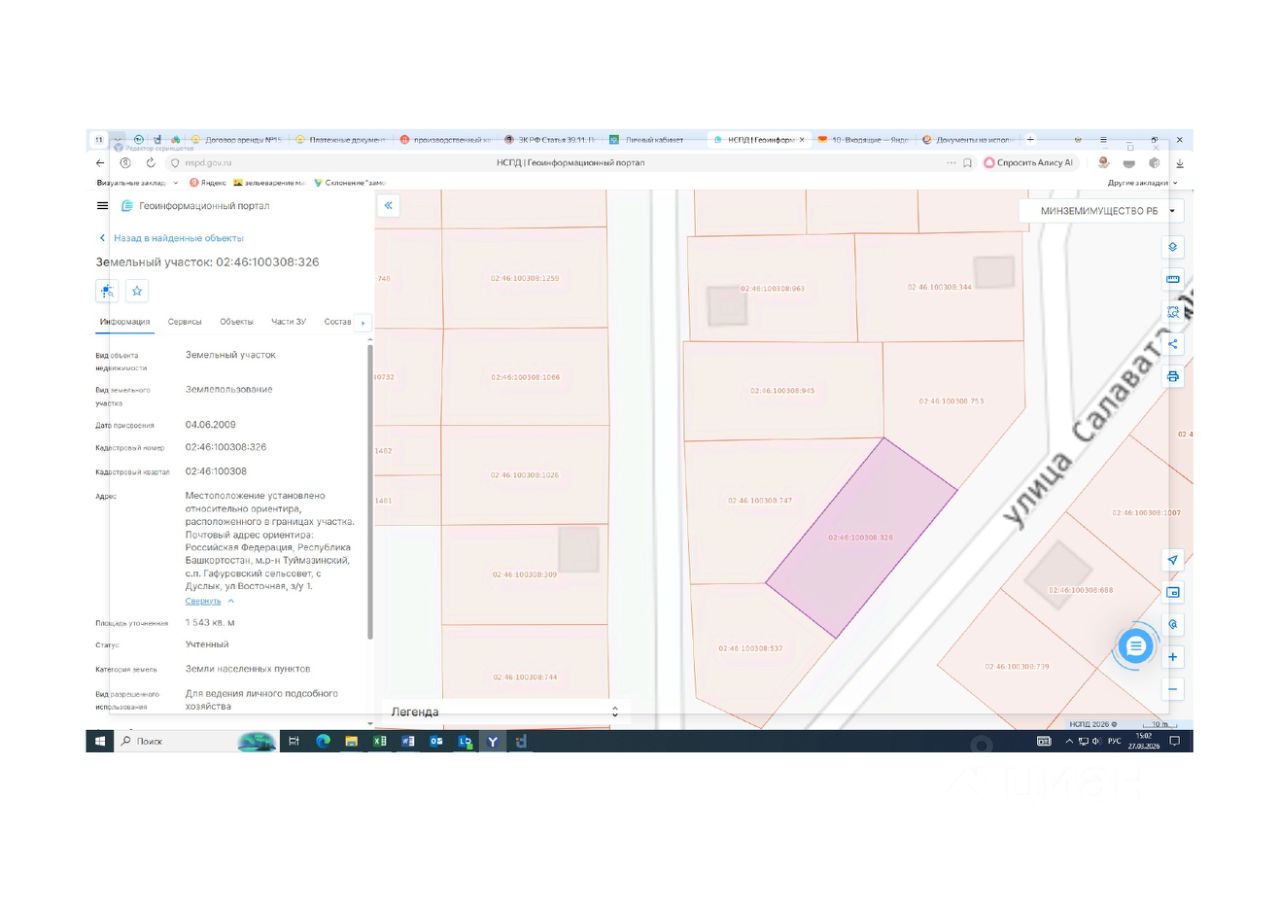The height and width of the screenshot is (905, 1280).
Task: Click the status value Учтенный
Action: [207, 645]
